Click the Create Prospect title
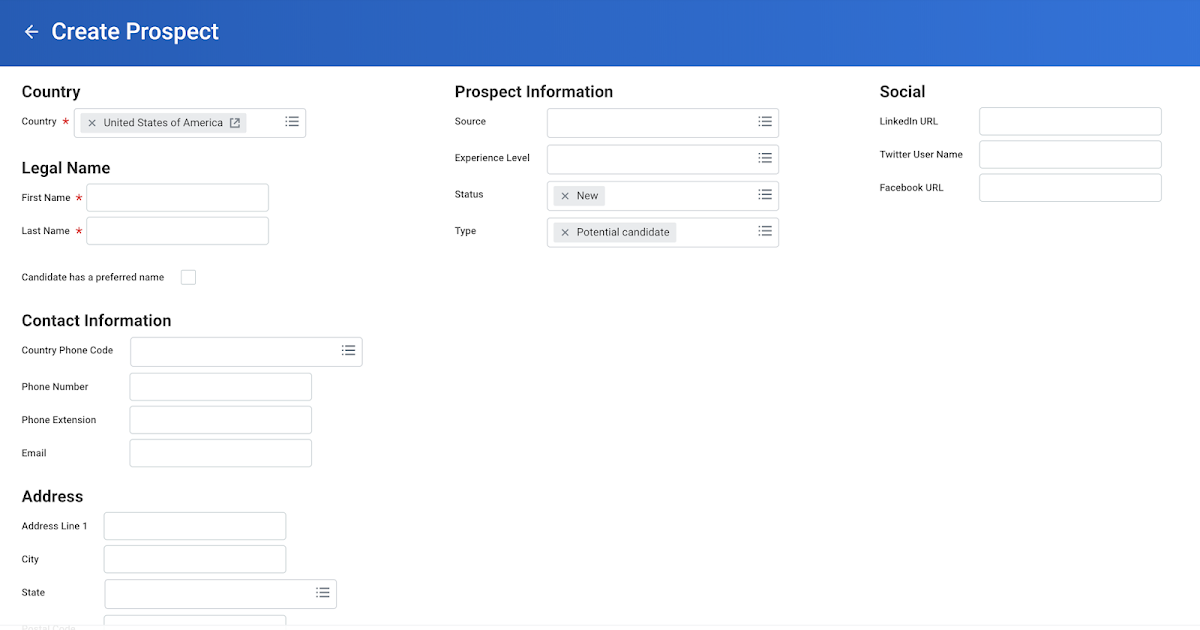The width and height of the screenshot is (1200, 630). click(134, 31)
